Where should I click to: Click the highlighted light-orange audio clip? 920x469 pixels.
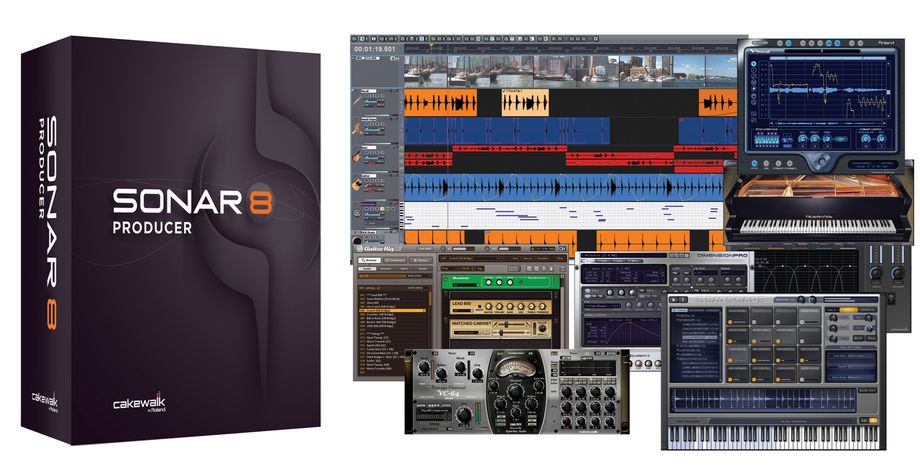coord(525,102)
